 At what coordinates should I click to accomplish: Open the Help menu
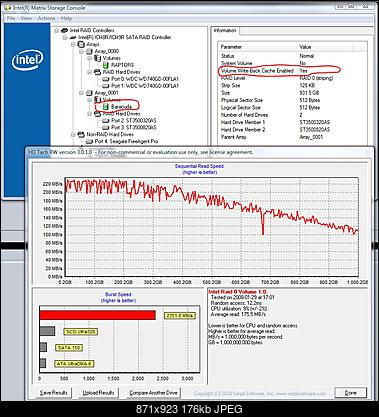[66, 18]
